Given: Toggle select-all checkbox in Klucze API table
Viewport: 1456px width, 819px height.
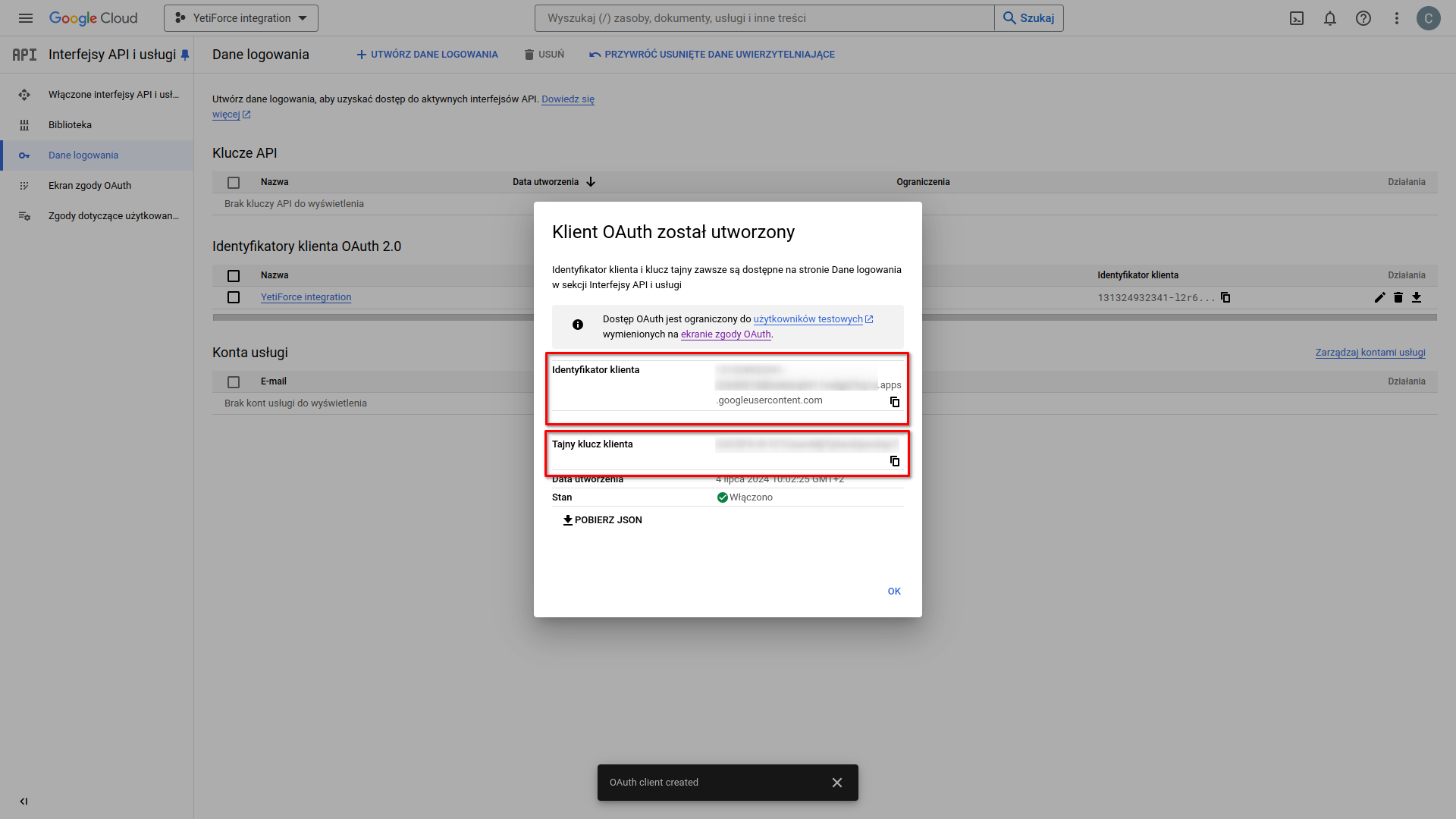Looking at the screenshot, I should [x=234, y=183].
